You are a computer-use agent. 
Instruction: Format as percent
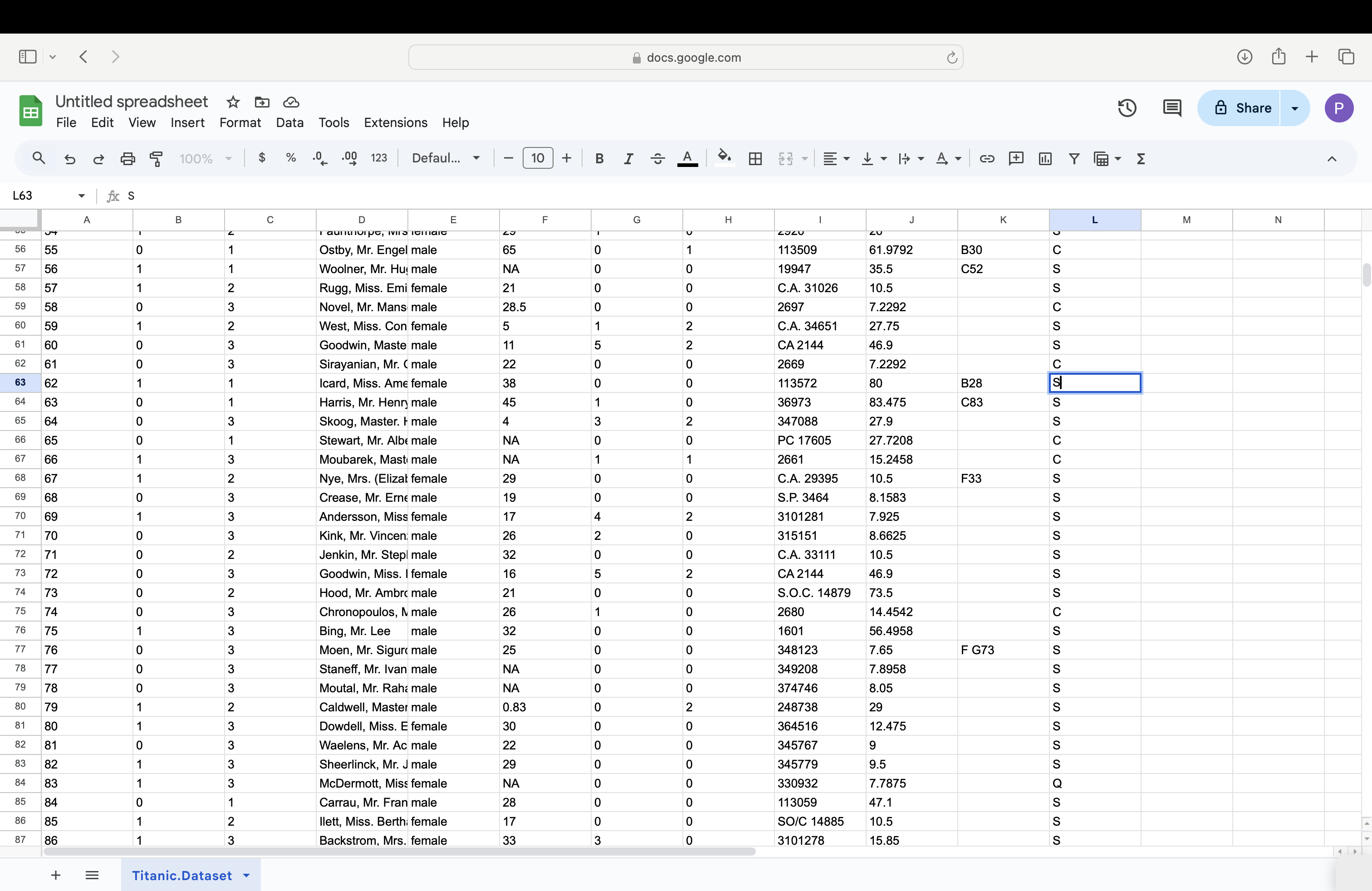[x=291, y=157]
